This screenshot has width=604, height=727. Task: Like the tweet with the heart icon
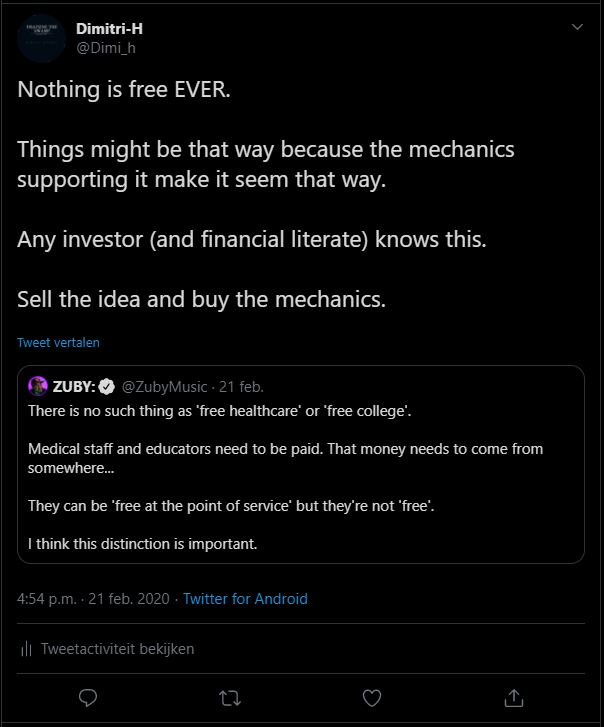click(x=372, y=696)
